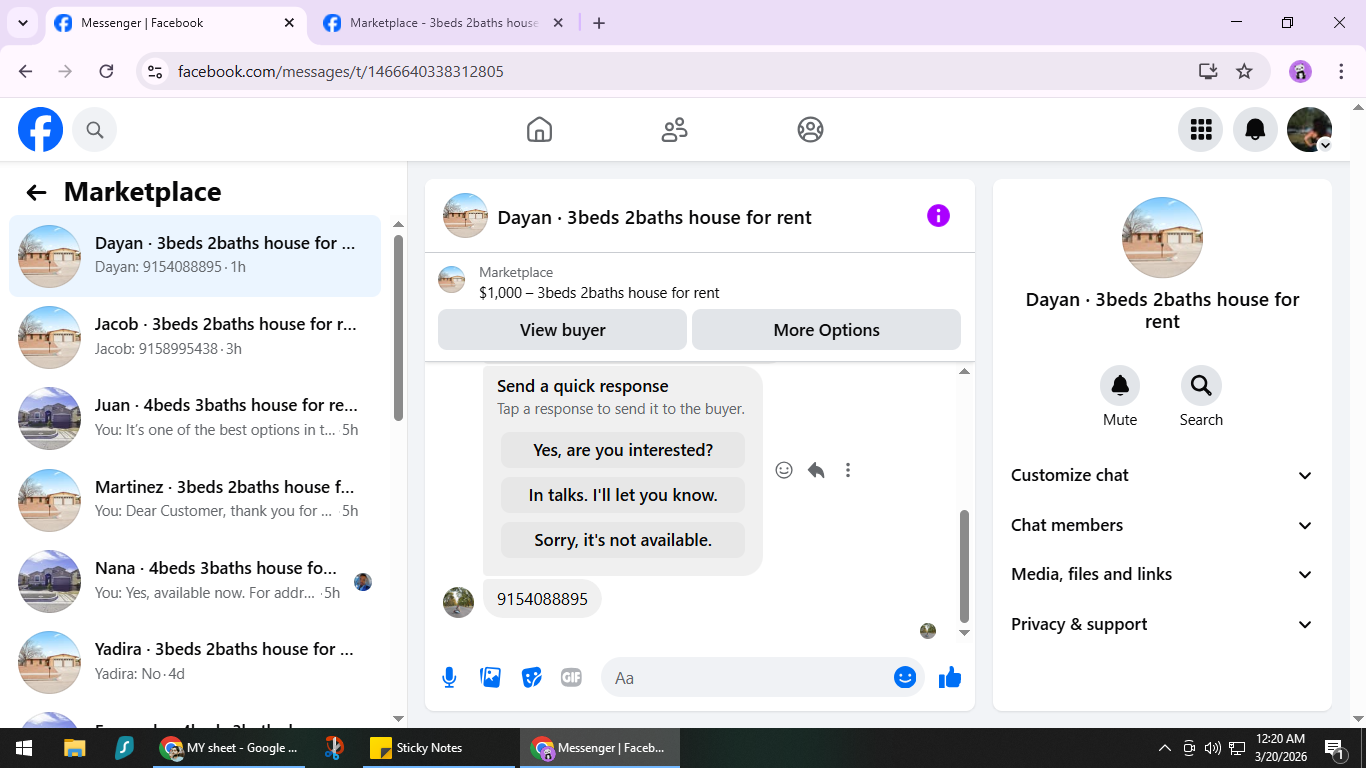Choose a GIF icon

[x=571, y=678]
